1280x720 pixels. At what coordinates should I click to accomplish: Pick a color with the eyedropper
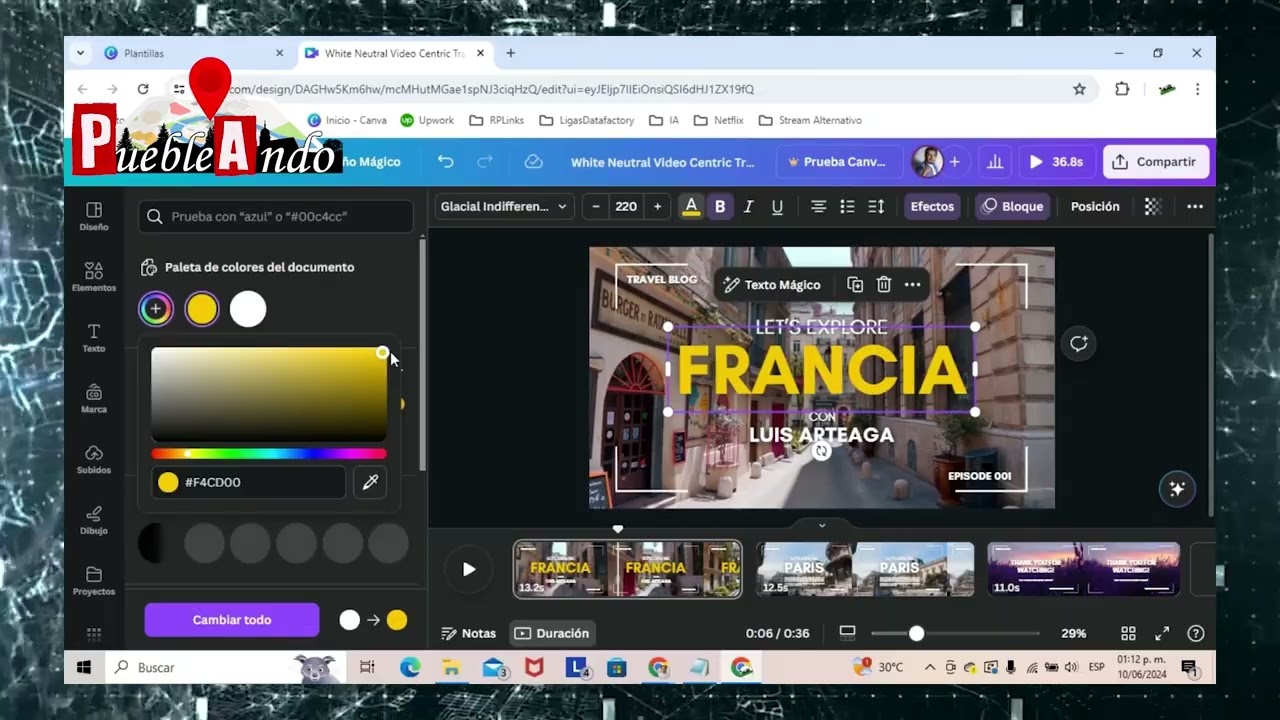click(x=370, y=482)
